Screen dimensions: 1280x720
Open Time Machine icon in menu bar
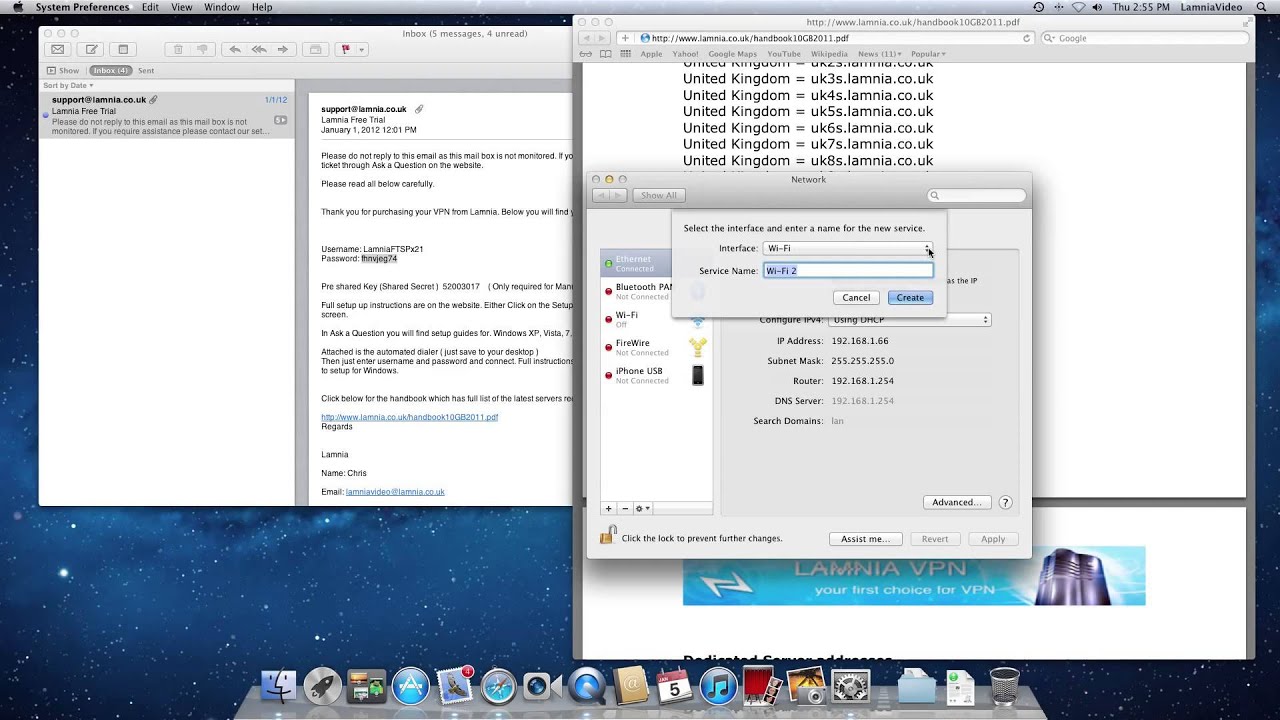click(x=1039, y=7)
